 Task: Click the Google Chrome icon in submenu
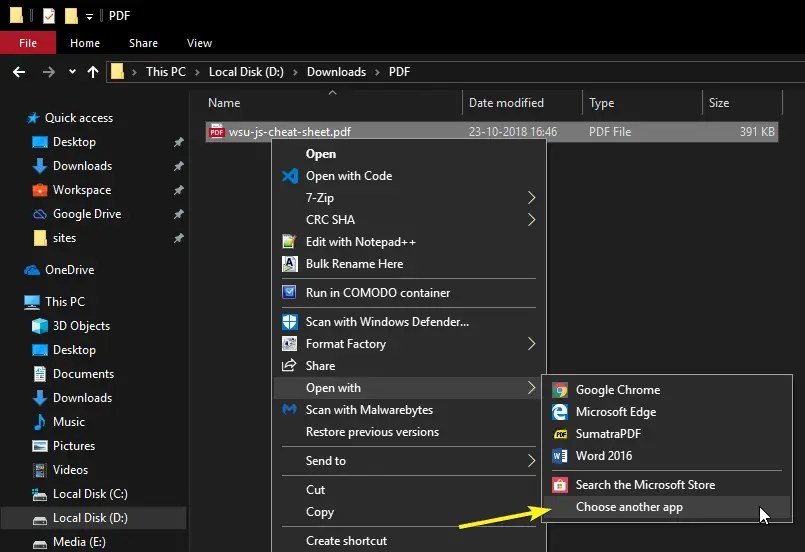coord(560,390)
